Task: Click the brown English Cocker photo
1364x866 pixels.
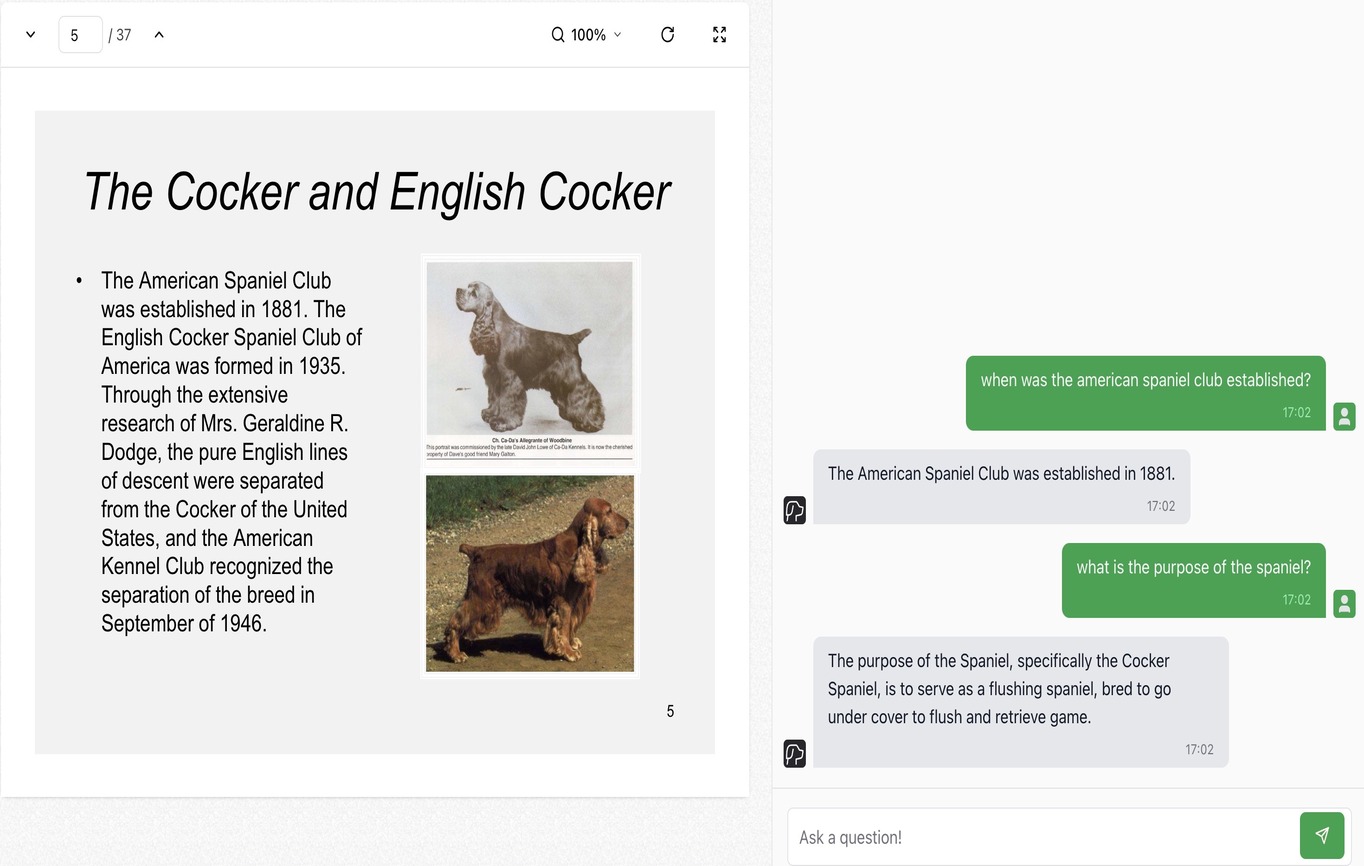Action: coord(530,573)
